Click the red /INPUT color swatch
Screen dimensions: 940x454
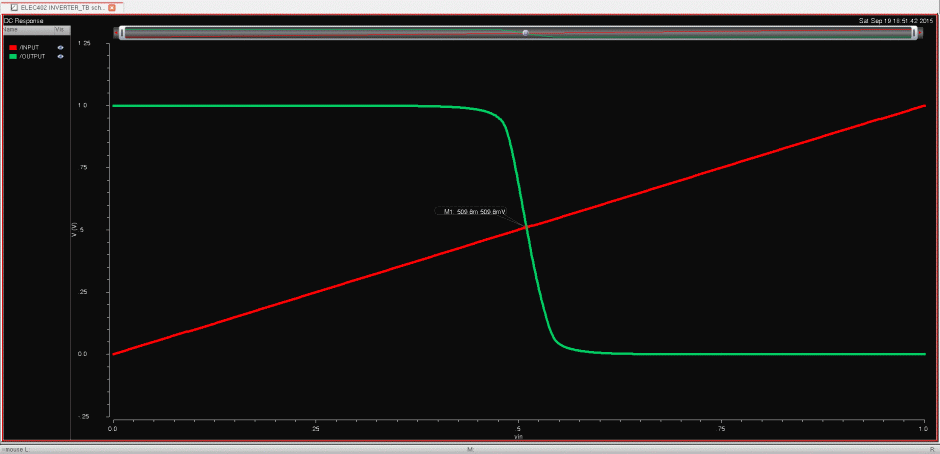(x=13, y=47)
